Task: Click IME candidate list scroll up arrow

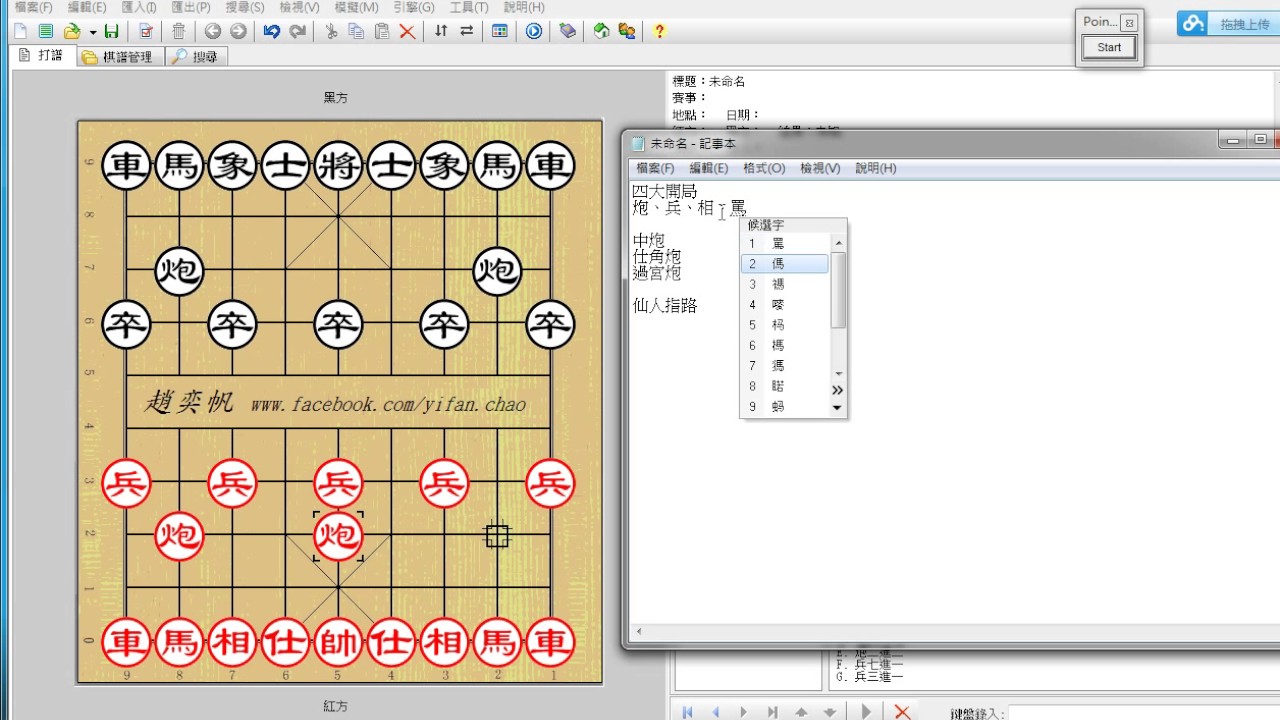Action: click(x=838, y=243)
